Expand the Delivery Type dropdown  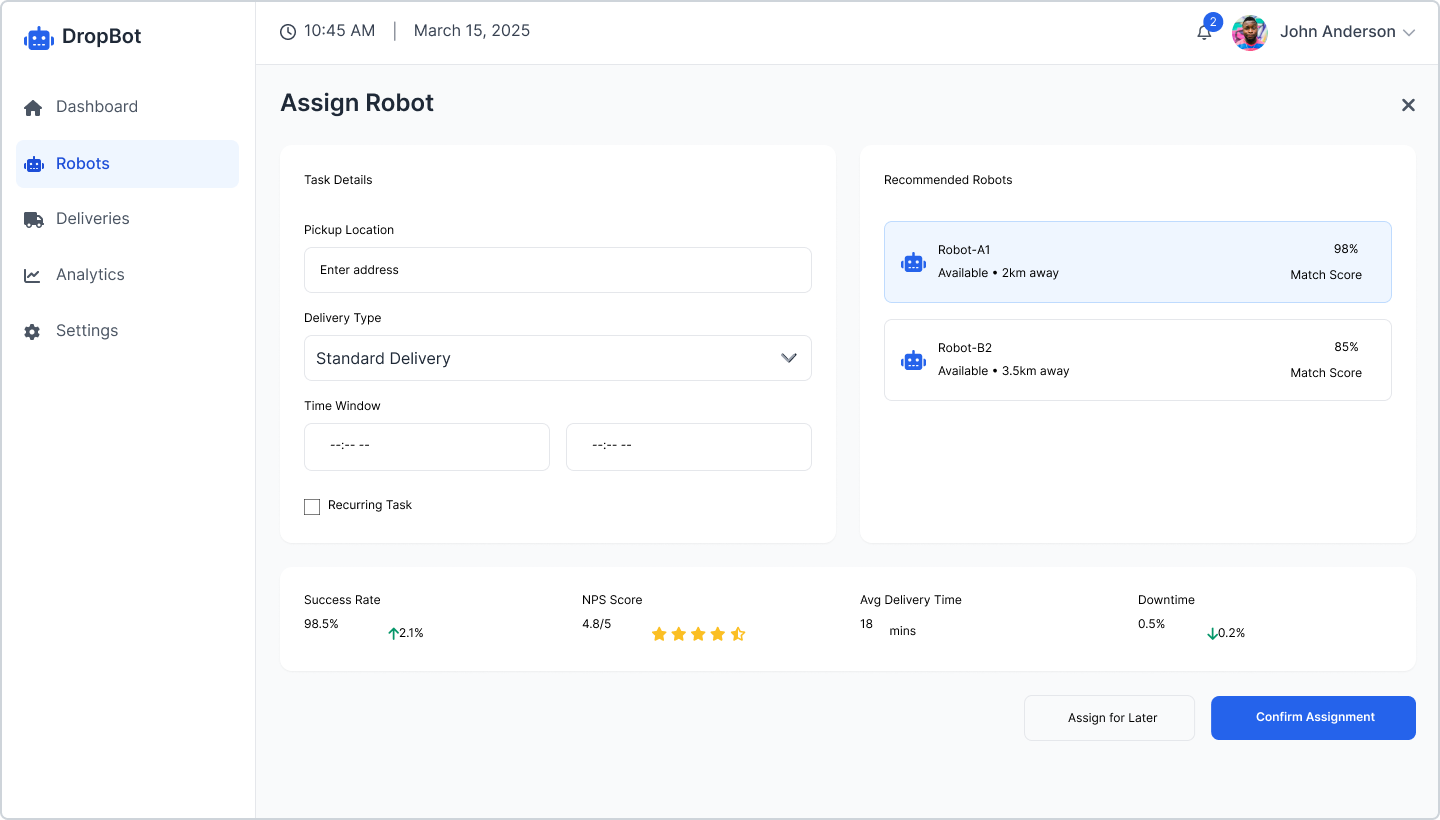[557, 358]
